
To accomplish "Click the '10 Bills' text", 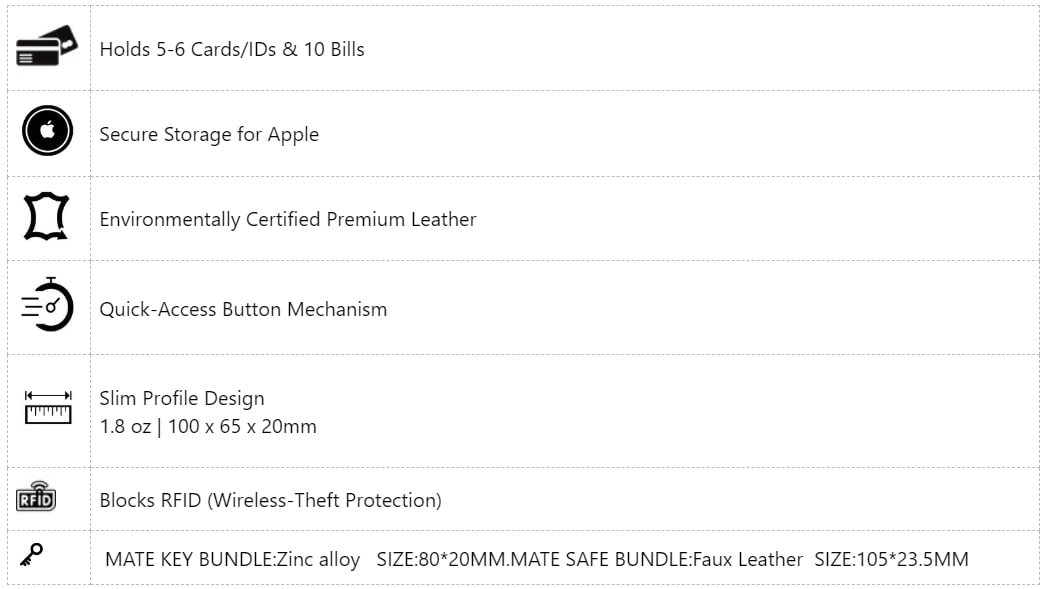I will (334, 49).
